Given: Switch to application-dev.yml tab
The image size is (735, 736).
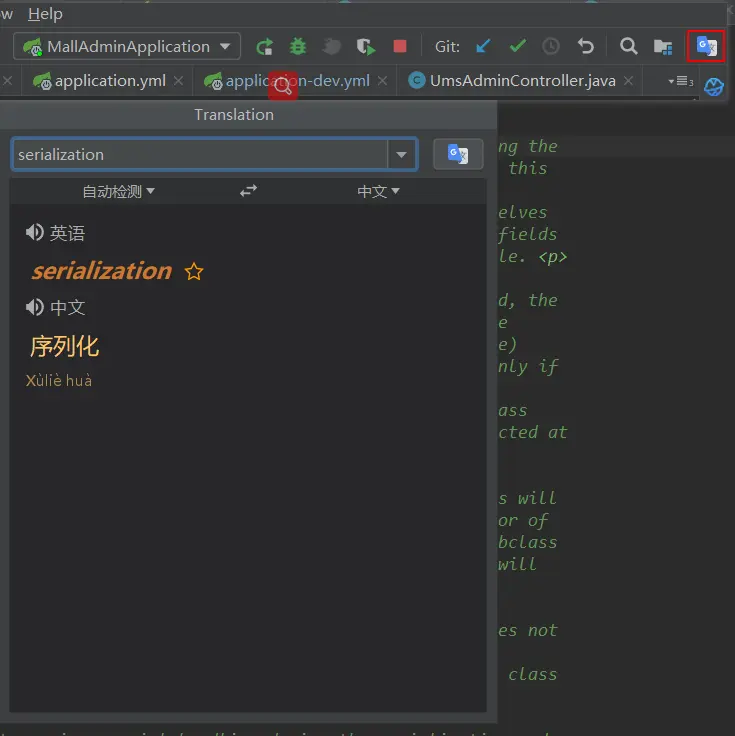Looking at the screenshot, I should (x=297, y=81).
